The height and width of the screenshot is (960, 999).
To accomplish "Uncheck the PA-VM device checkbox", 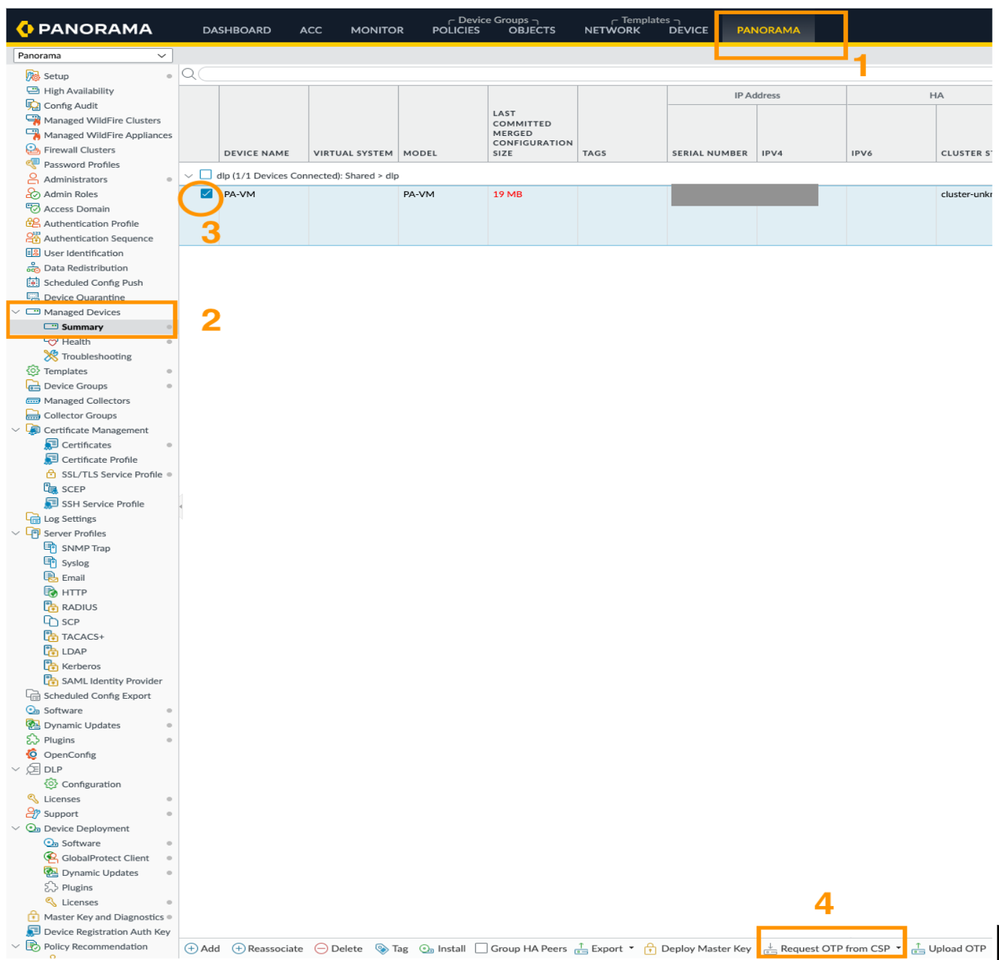I will [206, 194].
